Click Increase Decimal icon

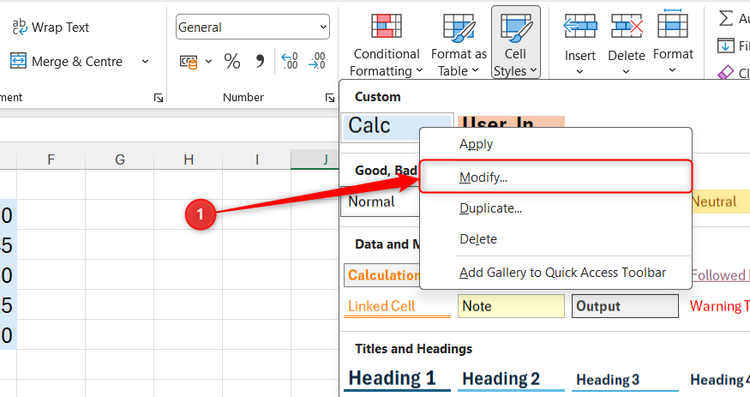[289, 61]
